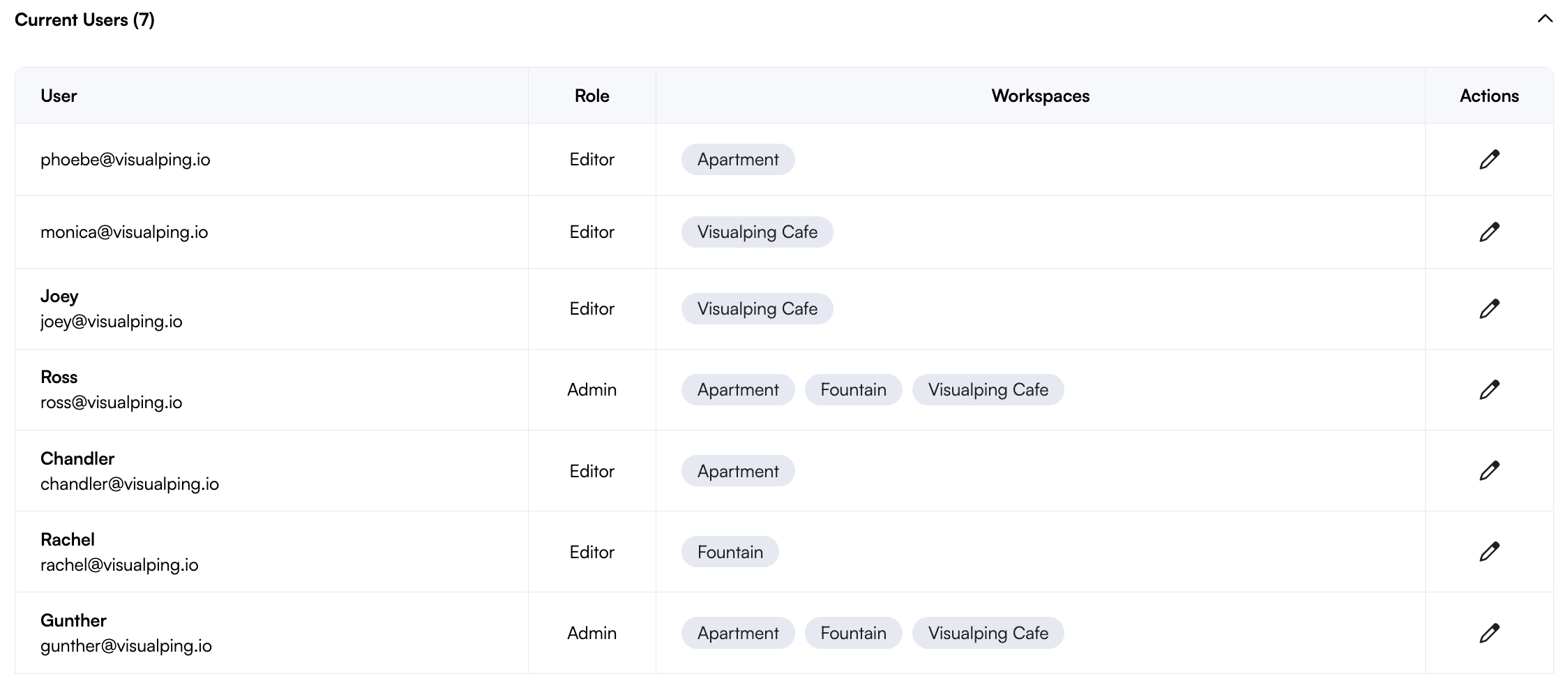Viewport: 1568px width, 674px height.
Task: Click Apartment tag in phoebe's row
Action: (738, 159)
